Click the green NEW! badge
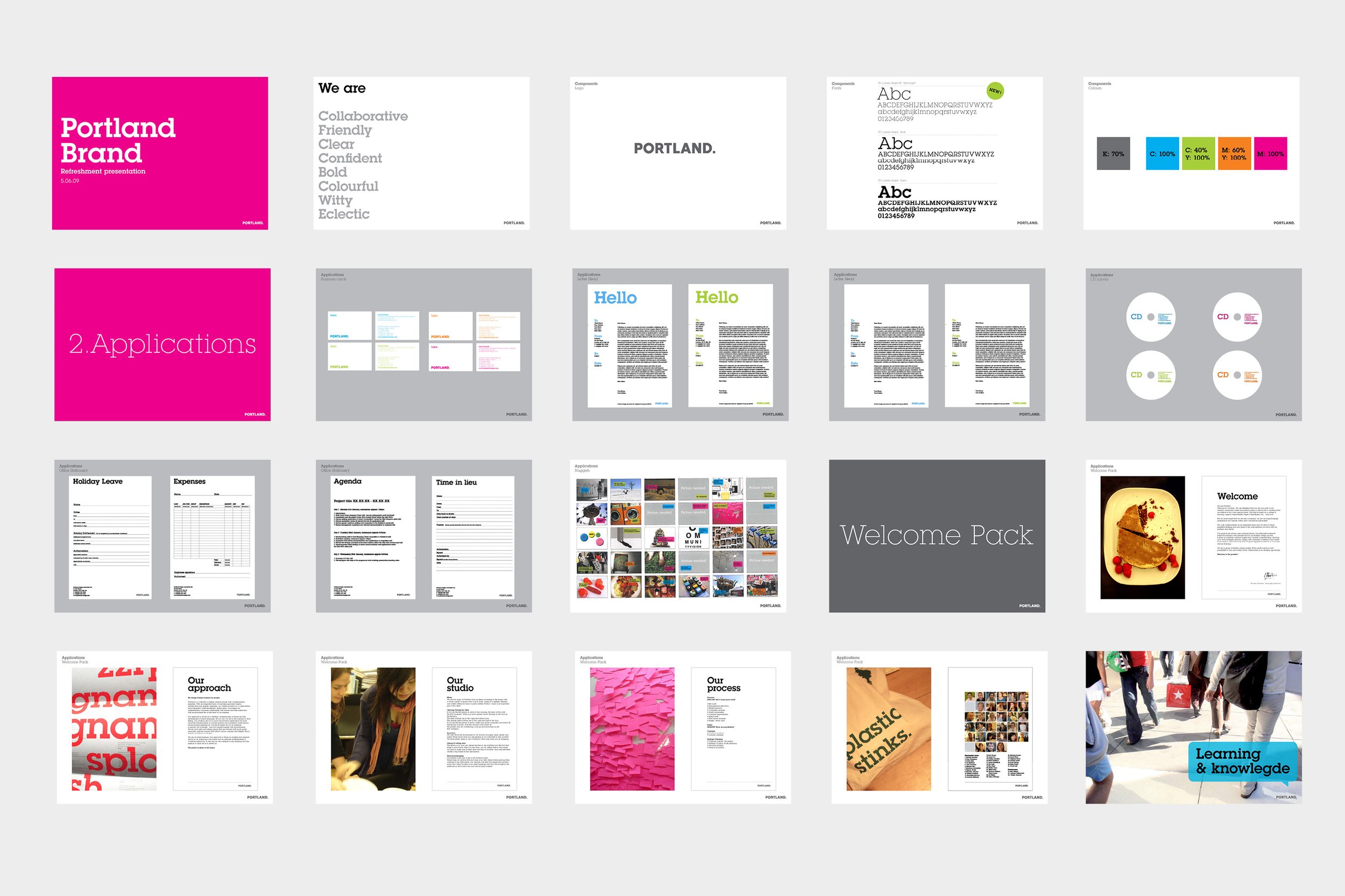Image resolution: width=1345 pixels, height=896 pixels. (x=995, y=91)
